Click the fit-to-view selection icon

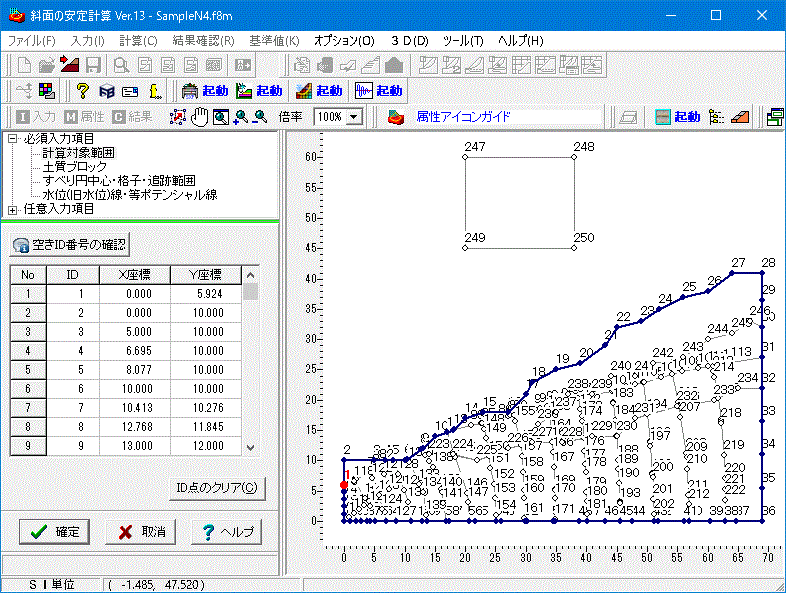[179, 117]
